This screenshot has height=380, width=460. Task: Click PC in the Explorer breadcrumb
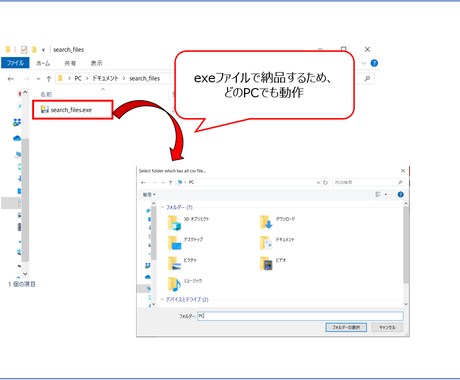pos(78,78)
